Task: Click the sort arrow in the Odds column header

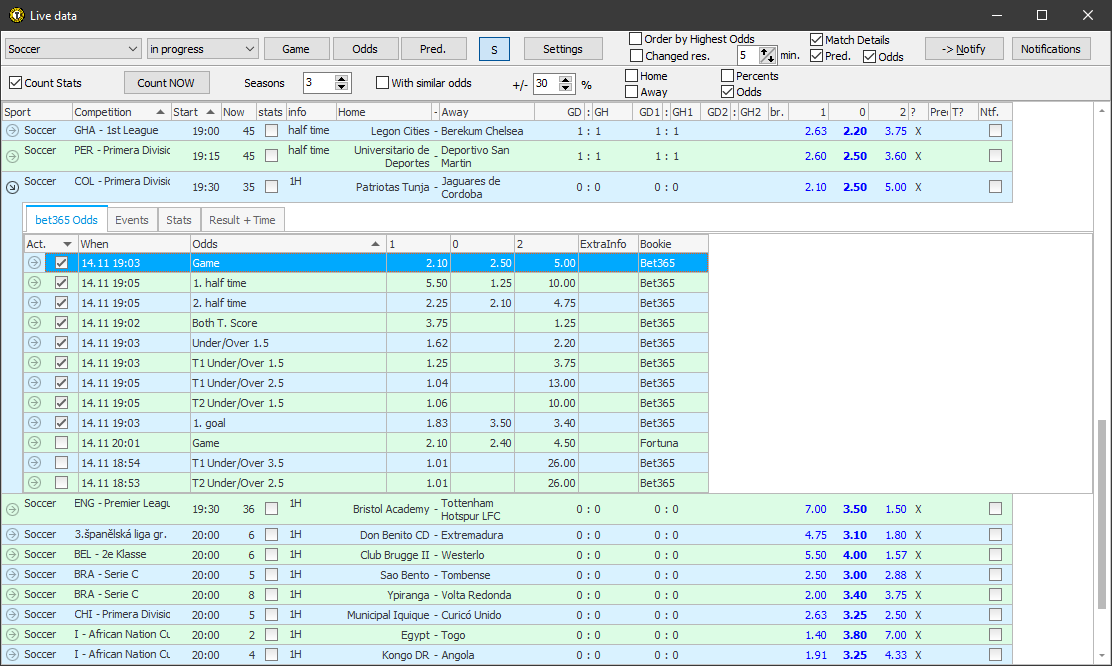Action: click(375, 243)
